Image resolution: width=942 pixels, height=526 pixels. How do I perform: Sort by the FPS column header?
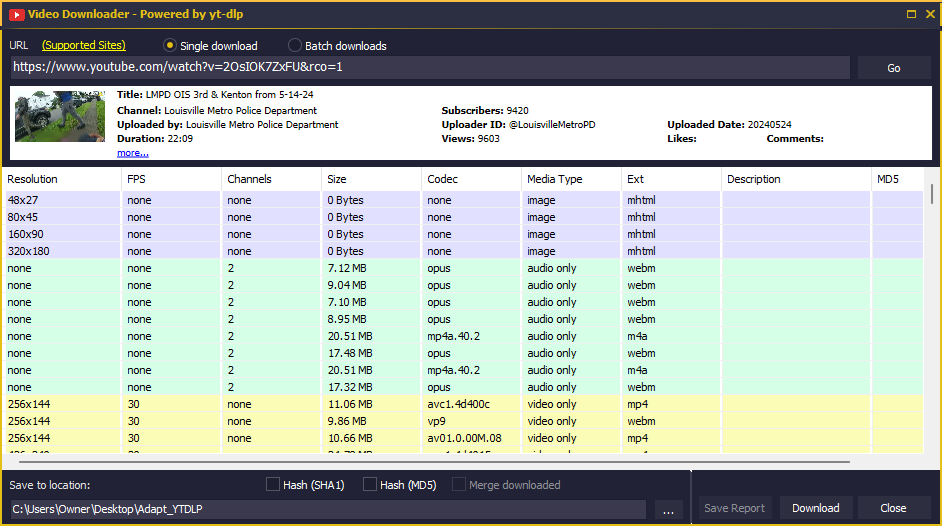[x=171, y=179]
